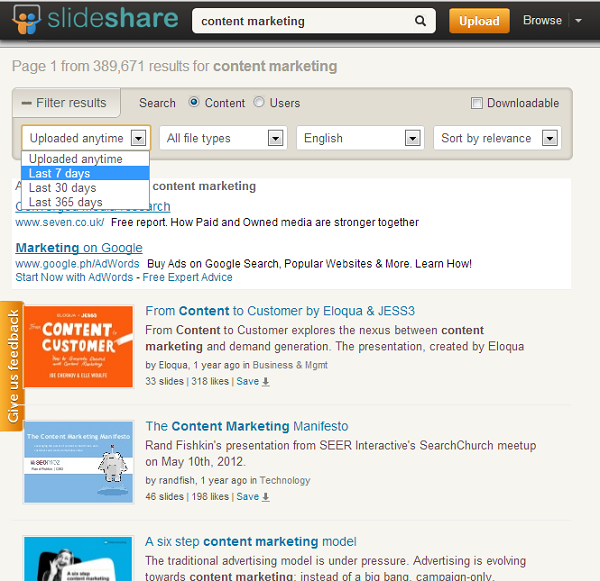
Task: Choose Uploaded anytime in the list
Action: (x=85, y=159)
